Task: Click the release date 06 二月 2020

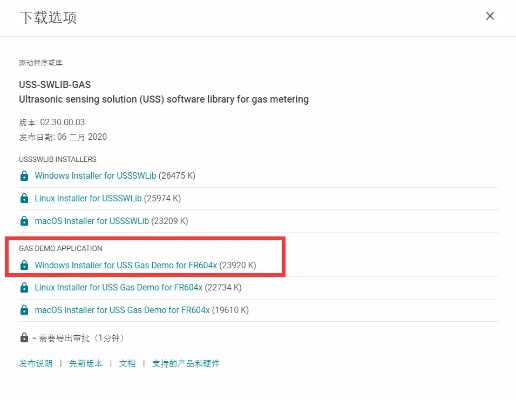Action: click(82, 137)
